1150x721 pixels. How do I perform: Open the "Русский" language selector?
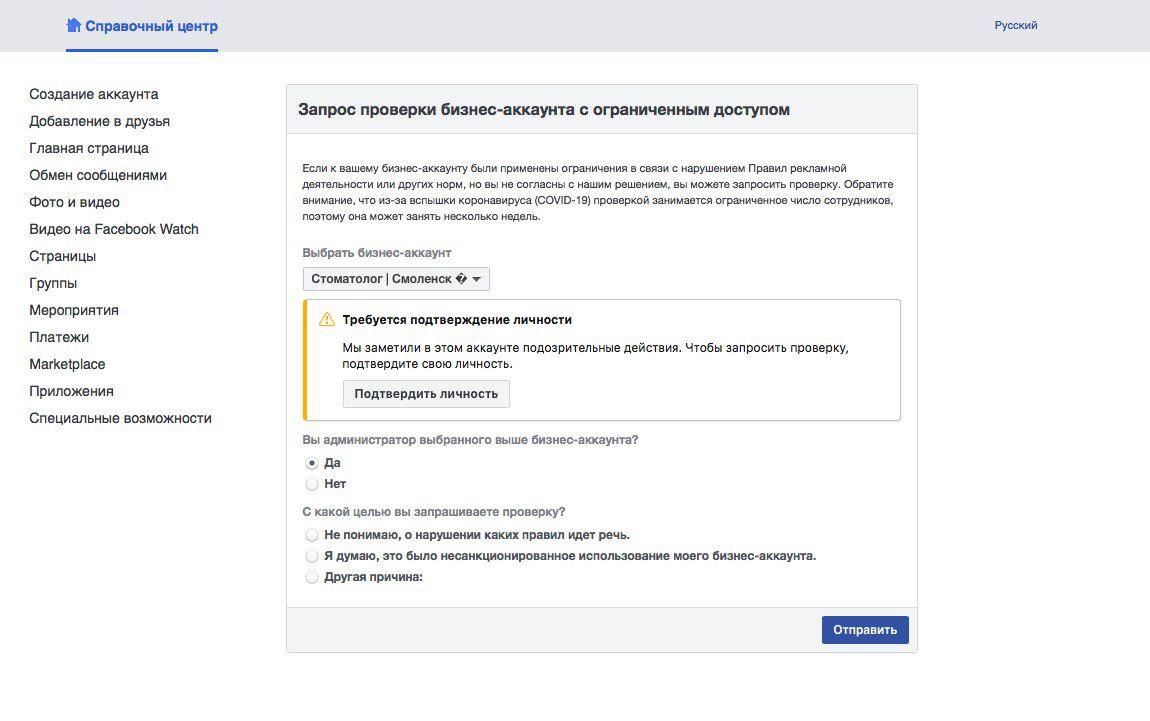click(1015, 25)
